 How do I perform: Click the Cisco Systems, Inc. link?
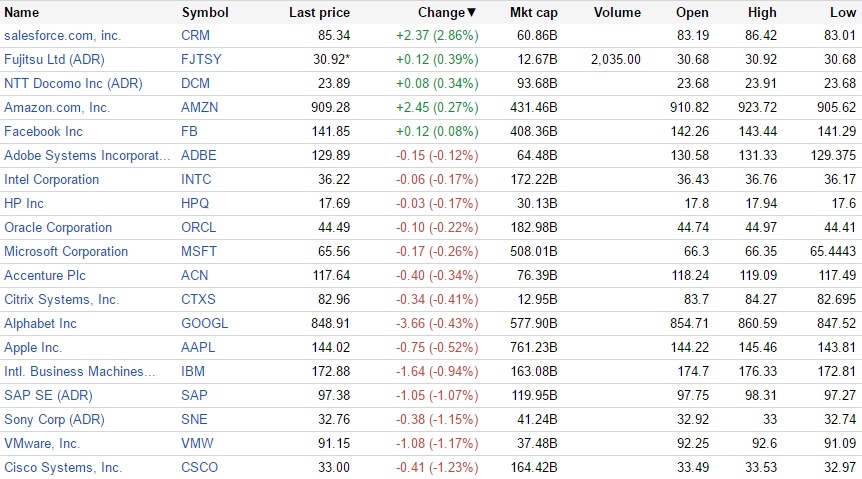tap(63, 467)
